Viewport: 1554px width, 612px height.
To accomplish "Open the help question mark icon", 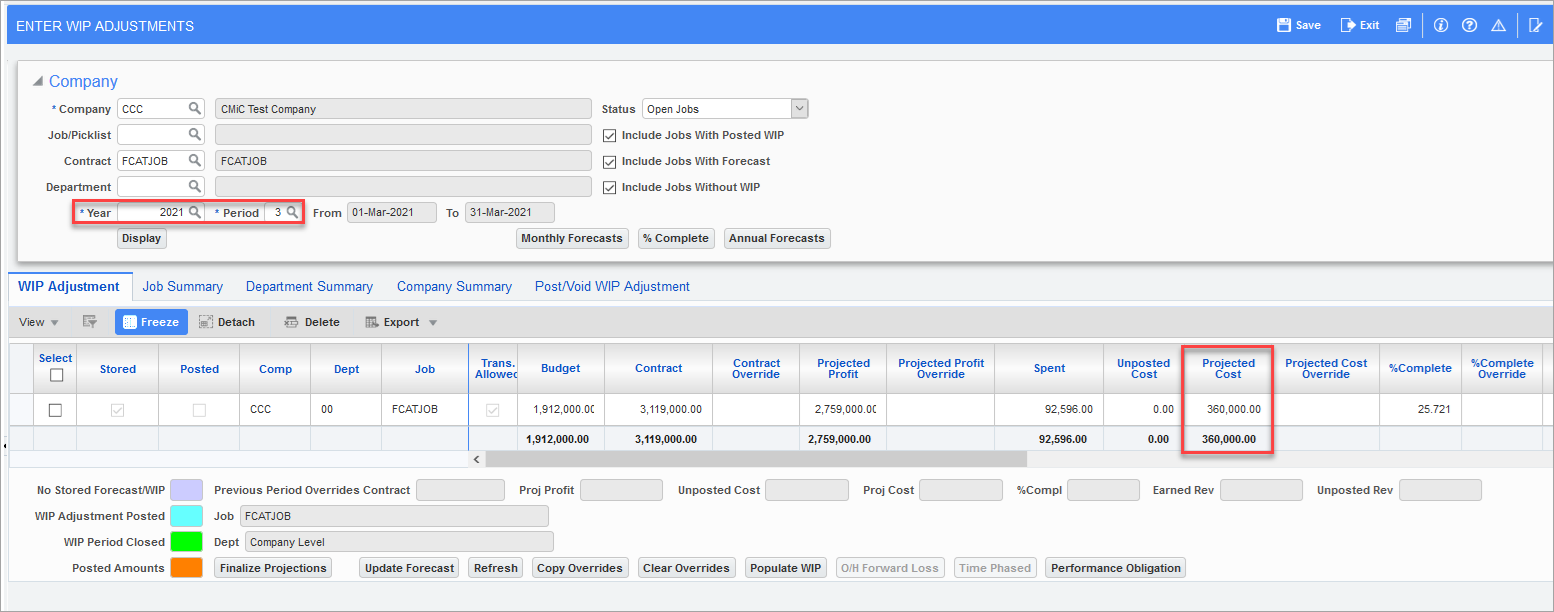I will (x=1469, y=25).
